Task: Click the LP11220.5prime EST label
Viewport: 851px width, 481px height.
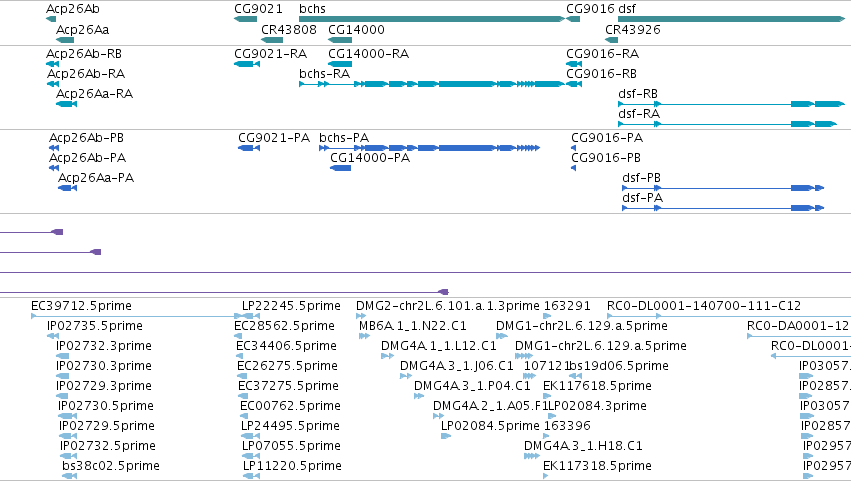Action: [293, 466]
